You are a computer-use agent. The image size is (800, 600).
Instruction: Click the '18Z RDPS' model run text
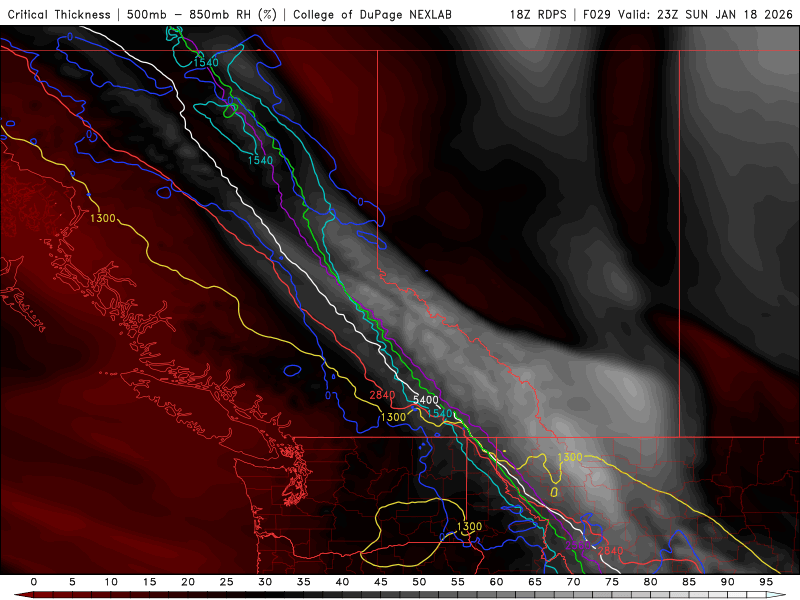tap(538, 15)
